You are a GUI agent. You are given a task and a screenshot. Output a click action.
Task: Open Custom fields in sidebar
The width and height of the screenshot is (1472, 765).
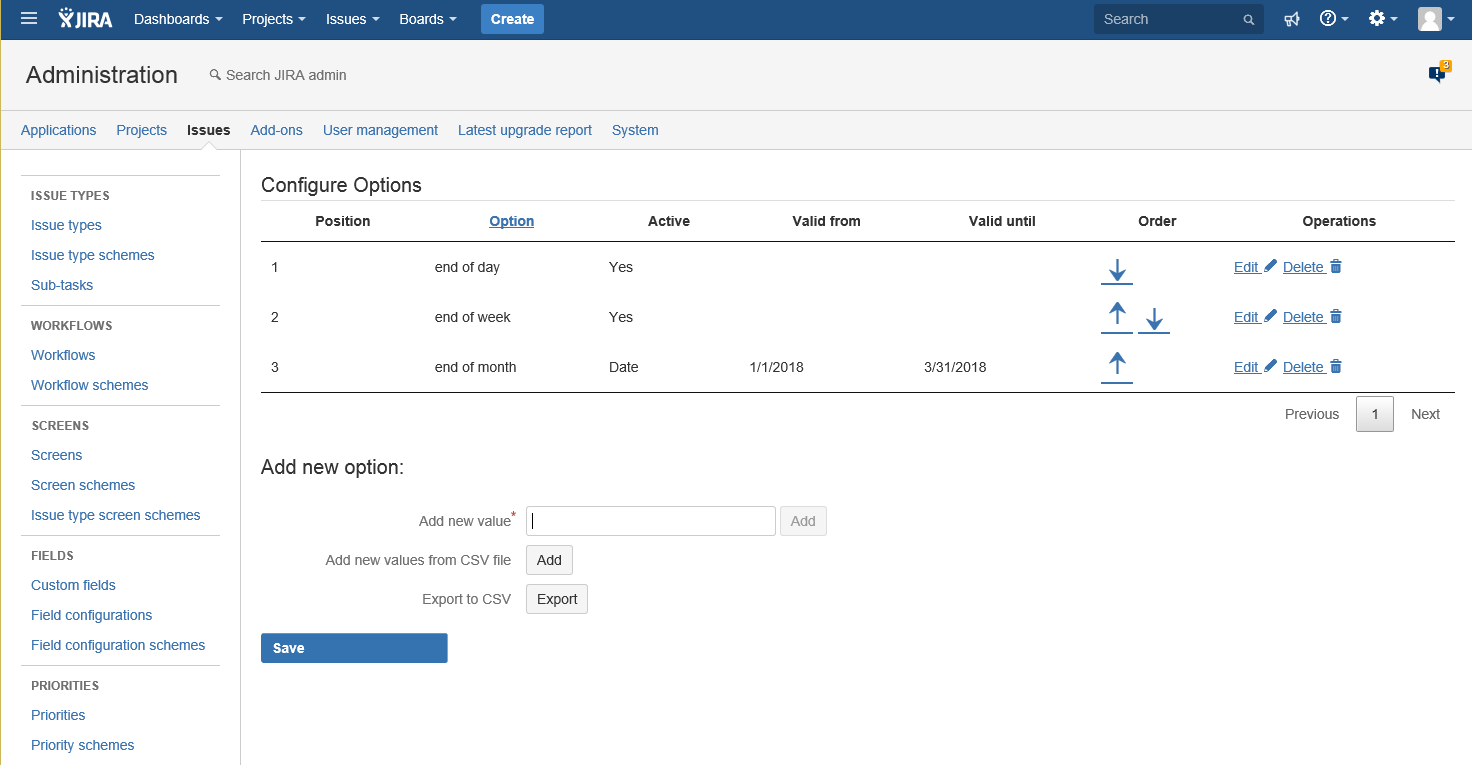(x=73, y=585)
